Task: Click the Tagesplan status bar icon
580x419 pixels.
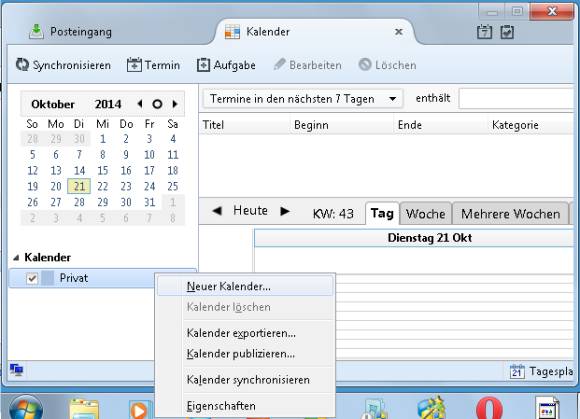Action: tap(517, 371)
